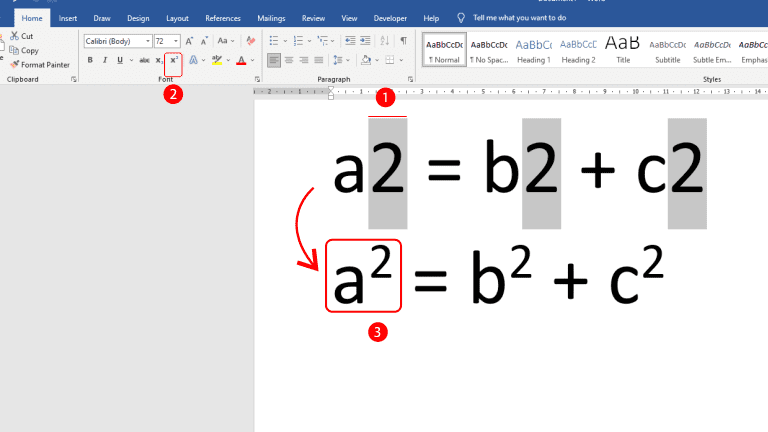Viewport: 768px width, 432px height.
Task: Toggle Underline formatting
Action: point(120,60)
